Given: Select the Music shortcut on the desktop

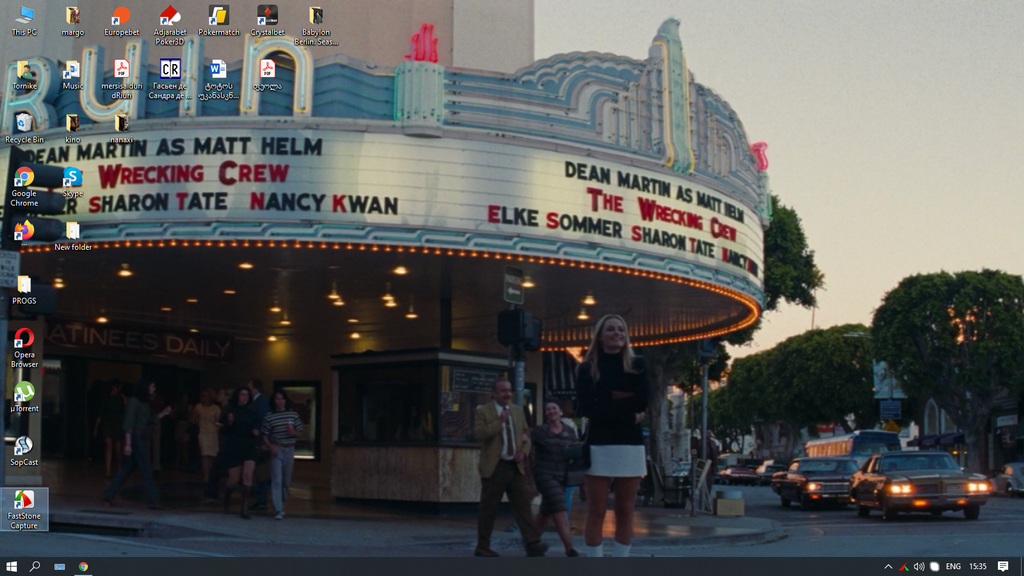Looking at the screenshot, I should (x=72, y=74).
